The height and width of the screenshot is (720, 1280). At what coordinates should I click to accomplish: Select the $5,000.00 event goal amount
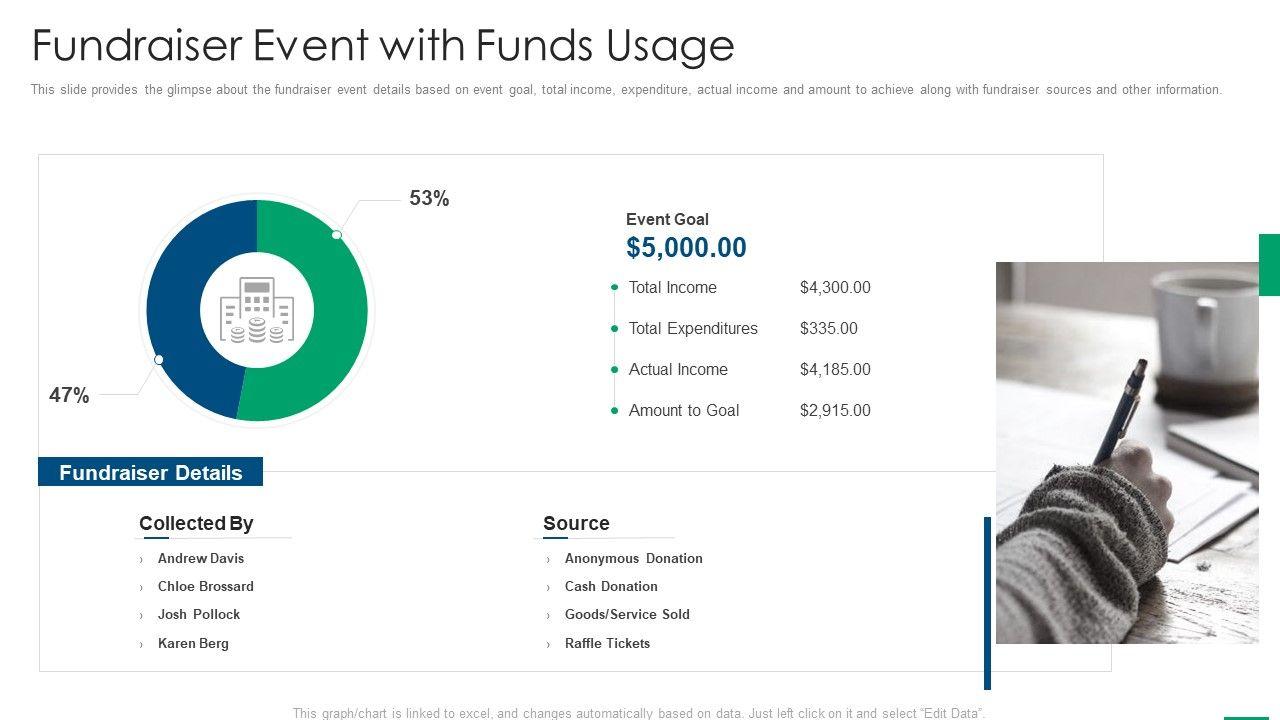pos(686,248)
